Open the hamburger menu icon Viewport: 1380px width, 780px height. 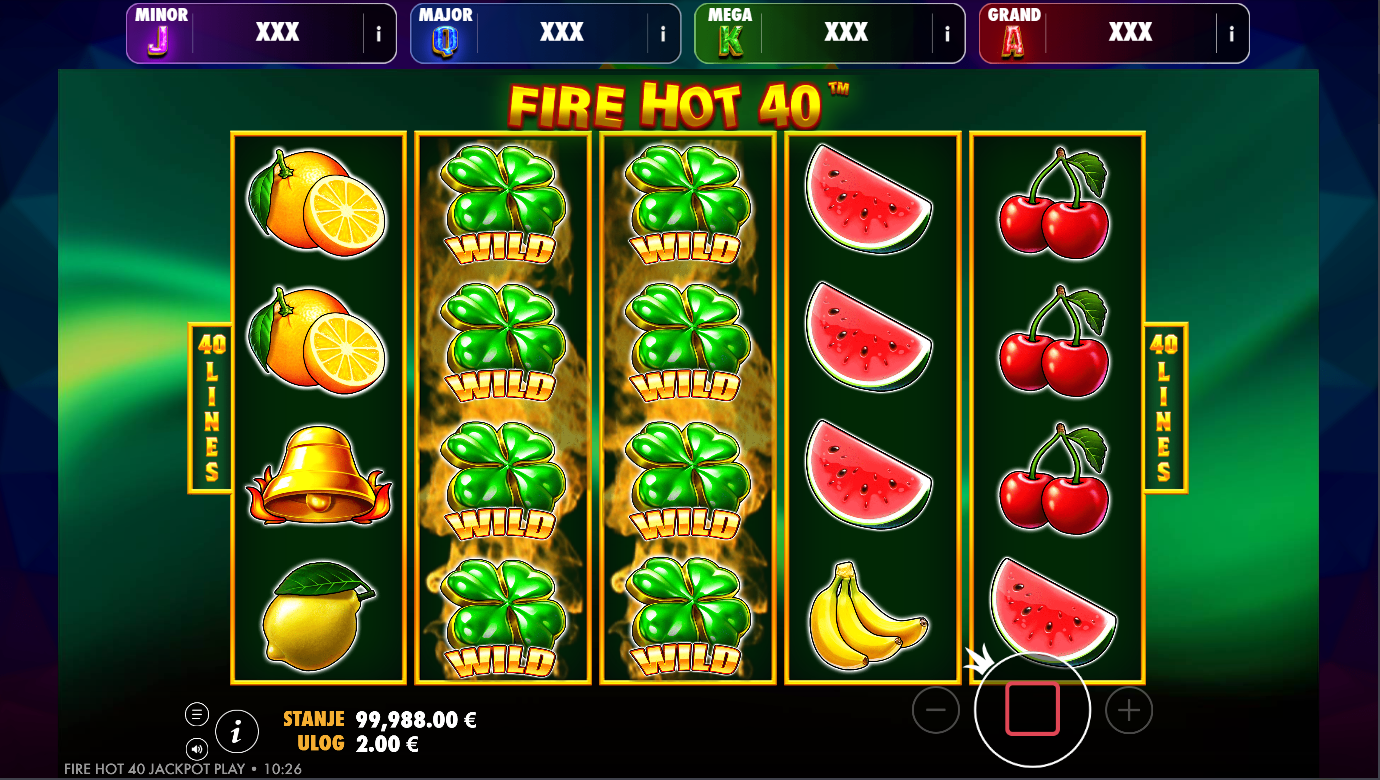(197, 714)
